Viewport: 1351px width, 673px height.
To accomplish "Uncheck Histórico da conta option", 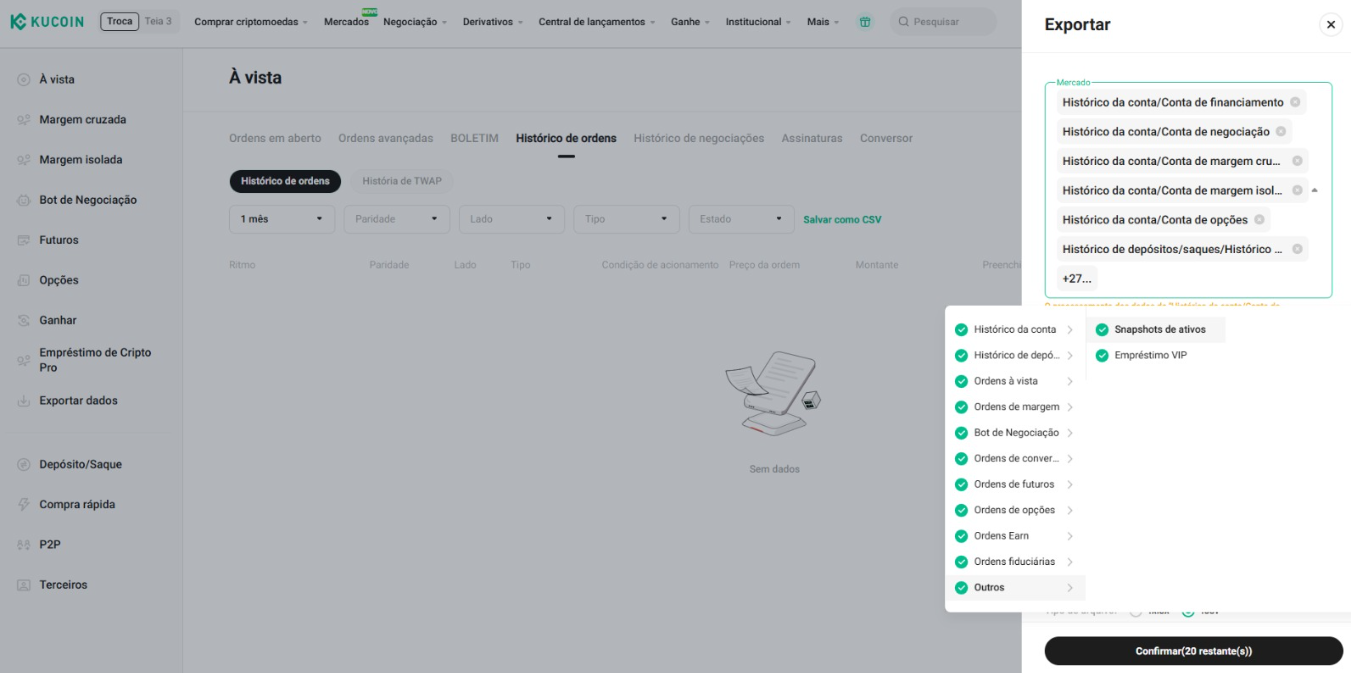I will [961, 329].
